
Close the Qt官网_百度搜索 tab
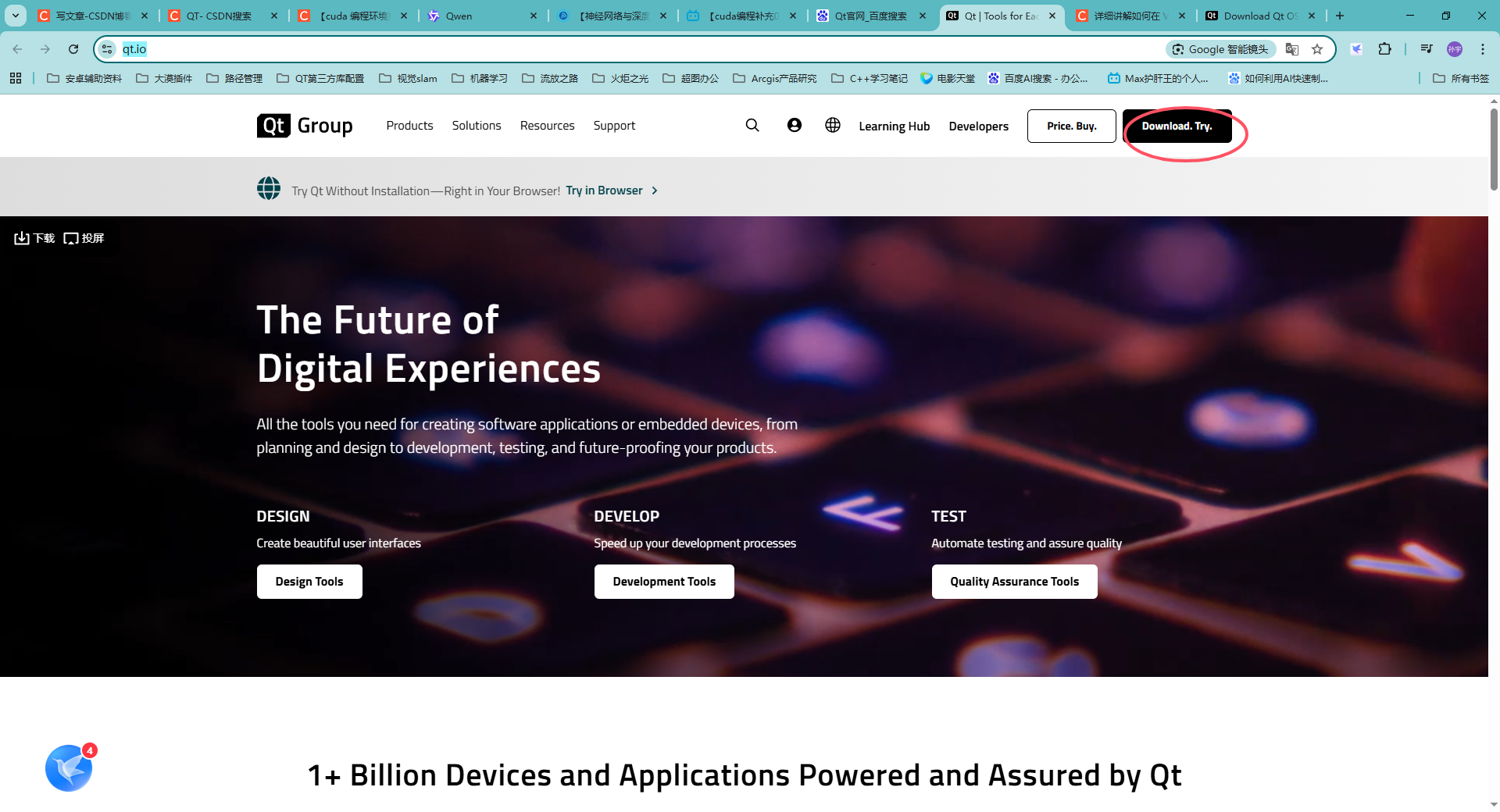923,16
